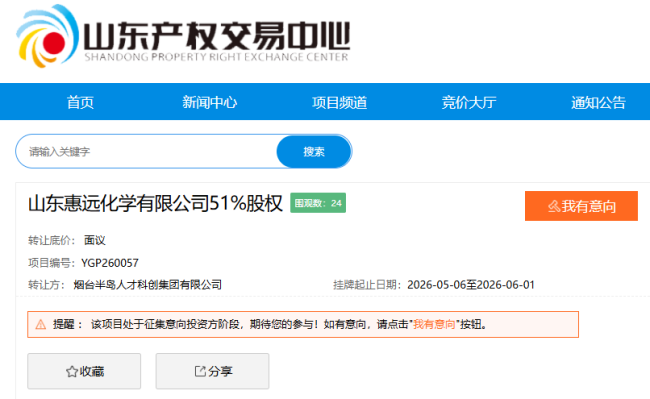This screenshot has width=650, height=399.
Task: Click the share arrow icon on 分享 button
Action: (x=200, y=371)
